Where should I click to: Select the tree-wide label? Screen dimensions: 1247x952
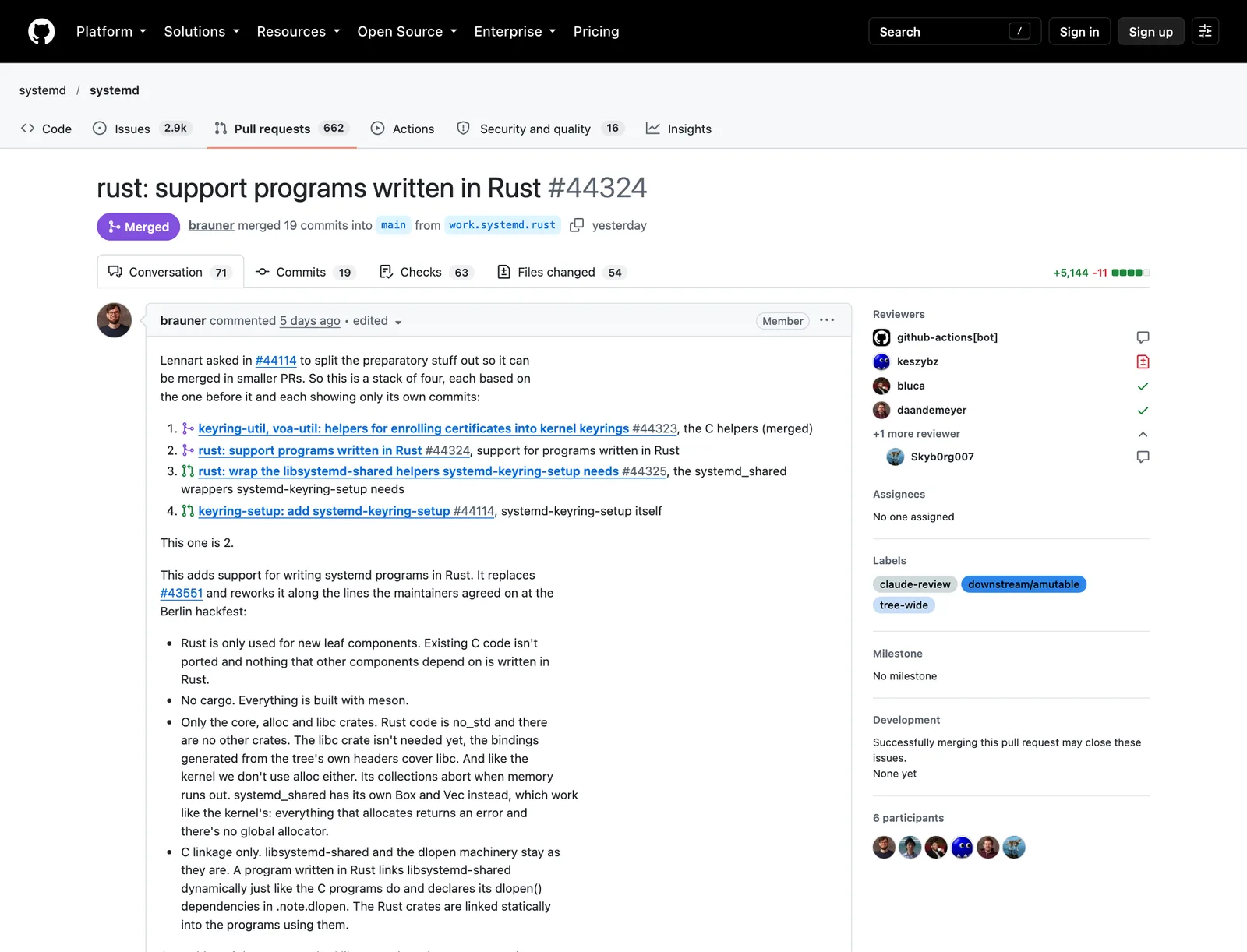[x=903, y=605]
